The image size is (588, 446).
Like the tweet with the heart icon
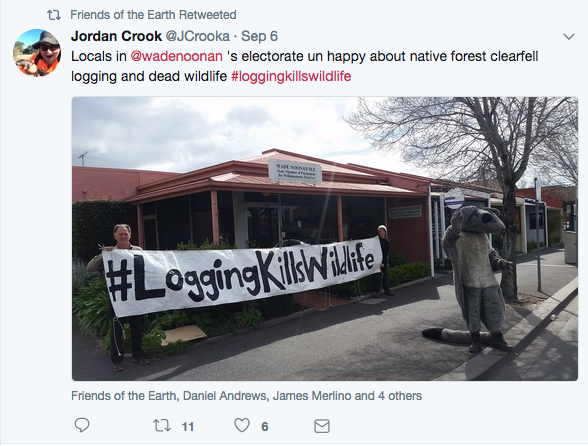tap(242, 426)
